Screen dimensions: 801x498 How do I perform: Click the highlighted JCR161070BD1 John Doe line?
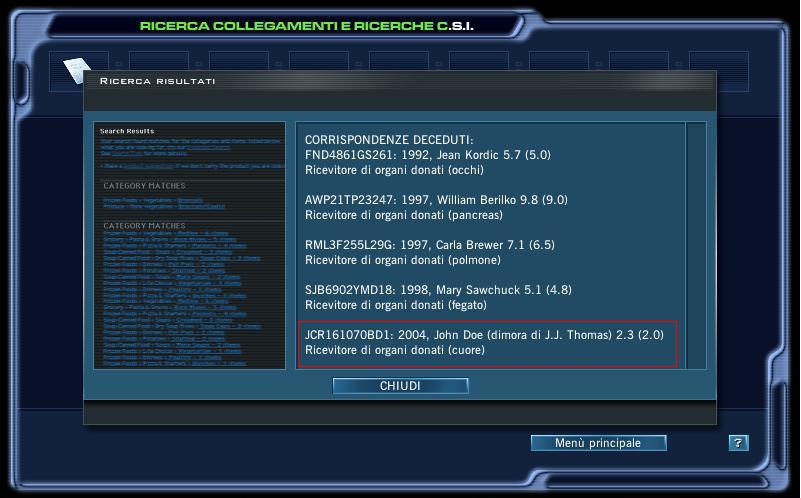(484, 335)
